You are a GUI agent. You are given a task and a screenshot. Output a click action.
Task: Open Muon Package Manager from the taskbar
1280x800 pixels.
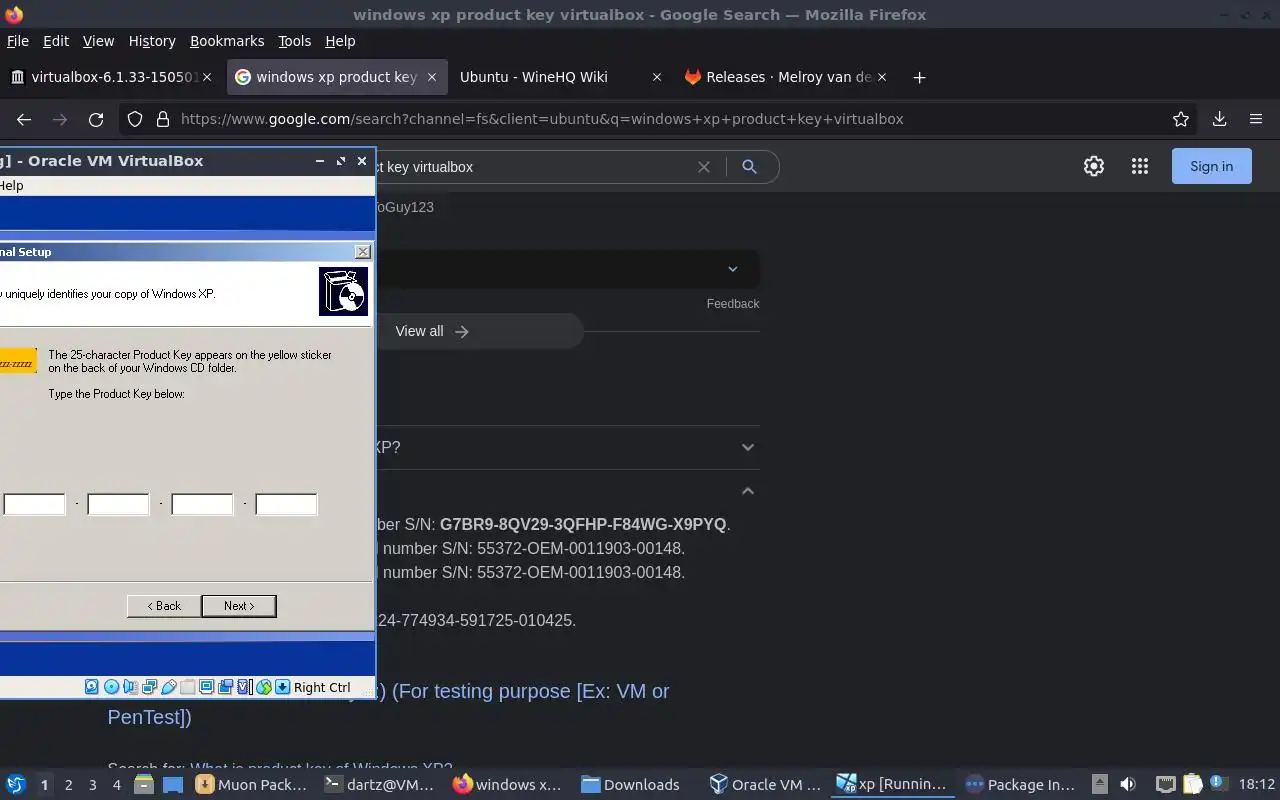point(253,785)
